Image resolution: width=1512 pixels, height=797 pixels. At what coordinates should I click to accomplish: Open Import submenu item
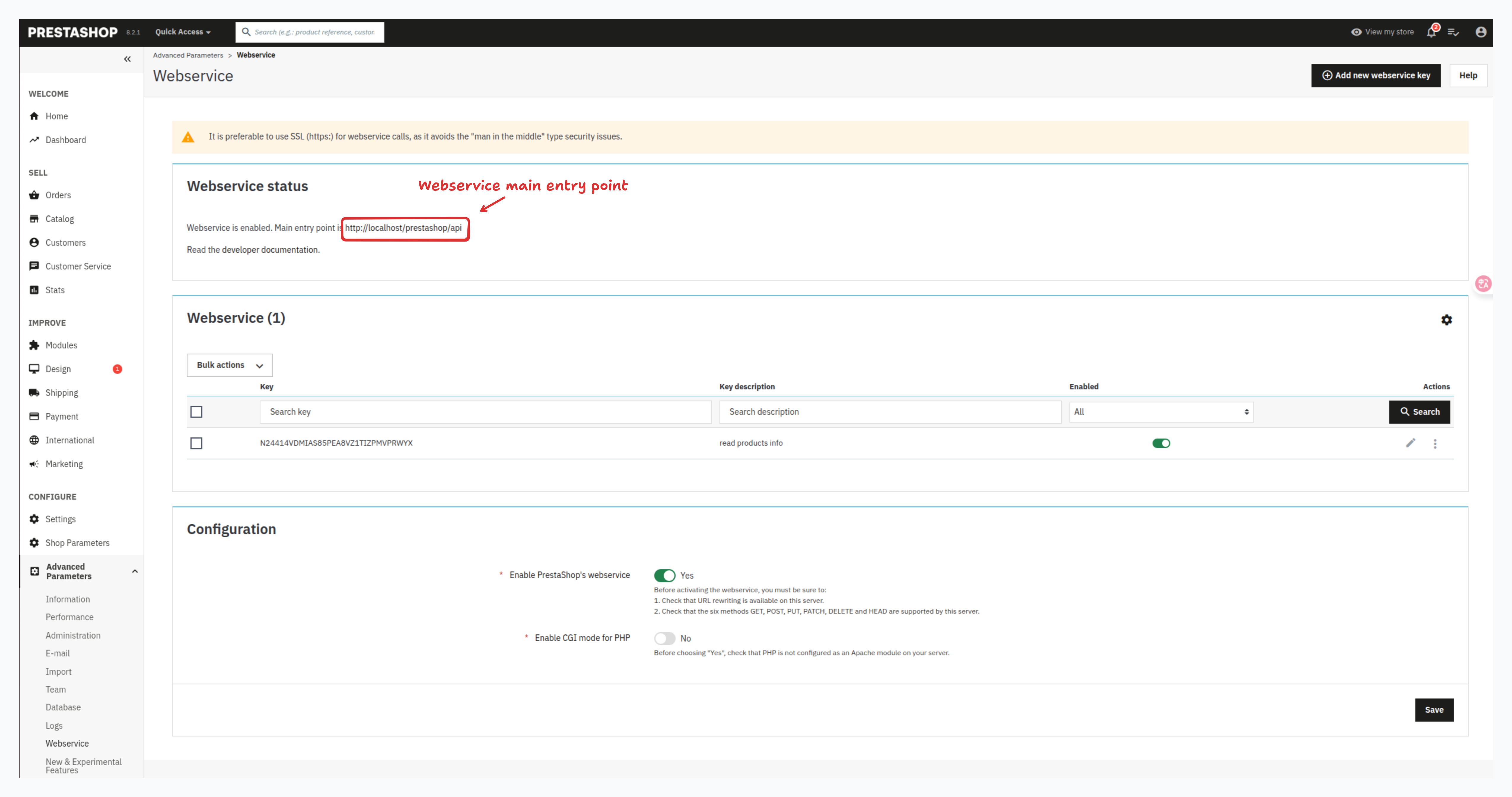coord(58,671)
